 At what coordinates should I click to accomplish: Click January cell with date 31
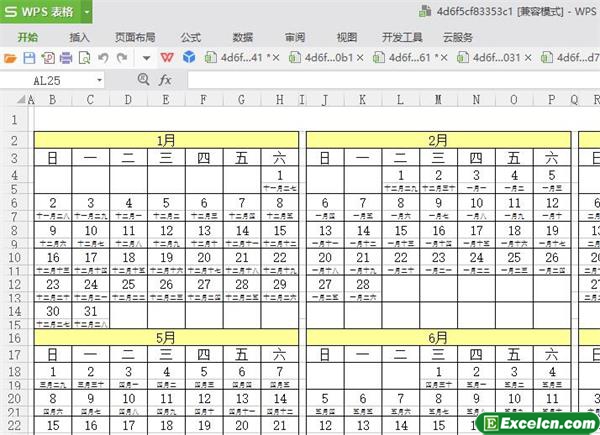(91, 311)
